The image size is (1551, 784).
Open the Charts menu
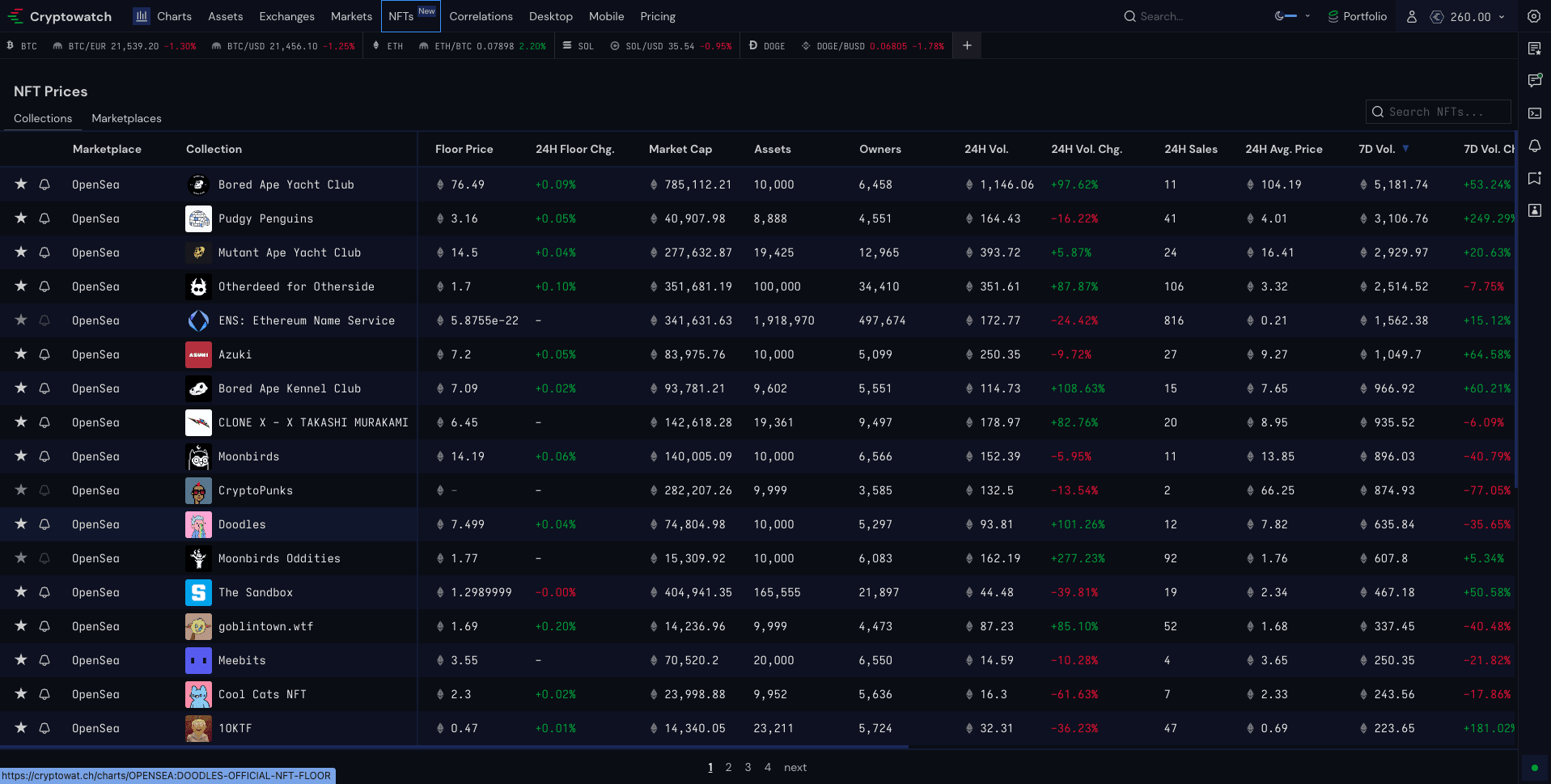coord(163,16)
